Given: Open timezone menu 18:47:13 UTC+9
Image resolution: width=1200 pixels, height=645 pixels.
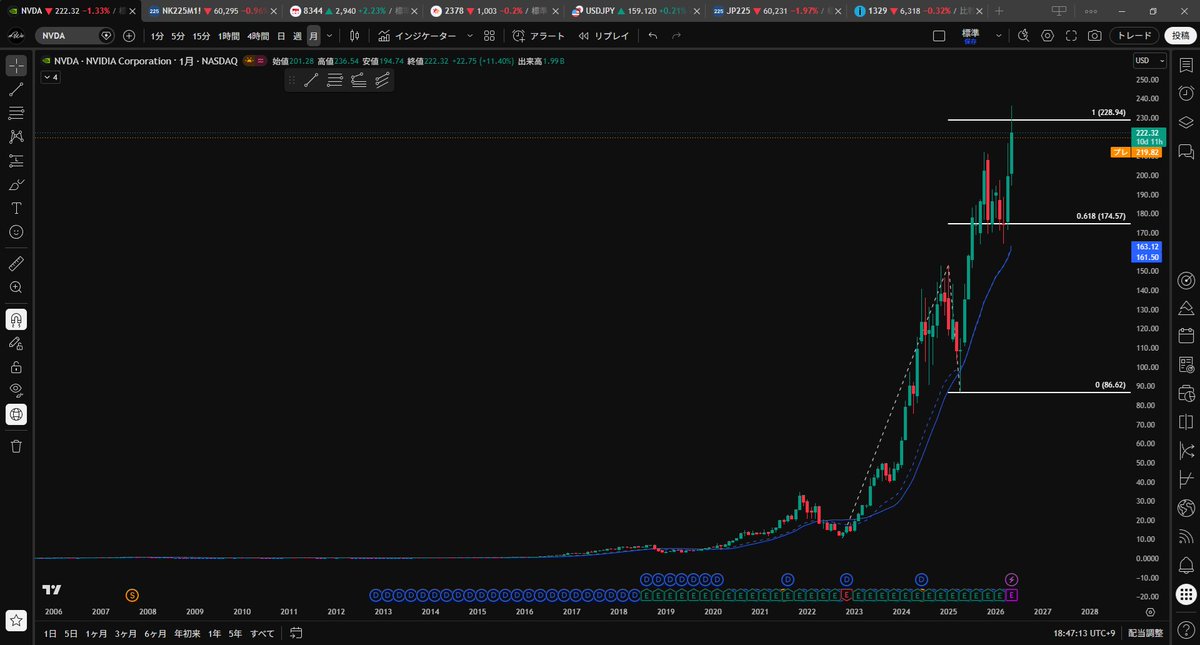Looking at the screenshot, I should click(1087, 633).
